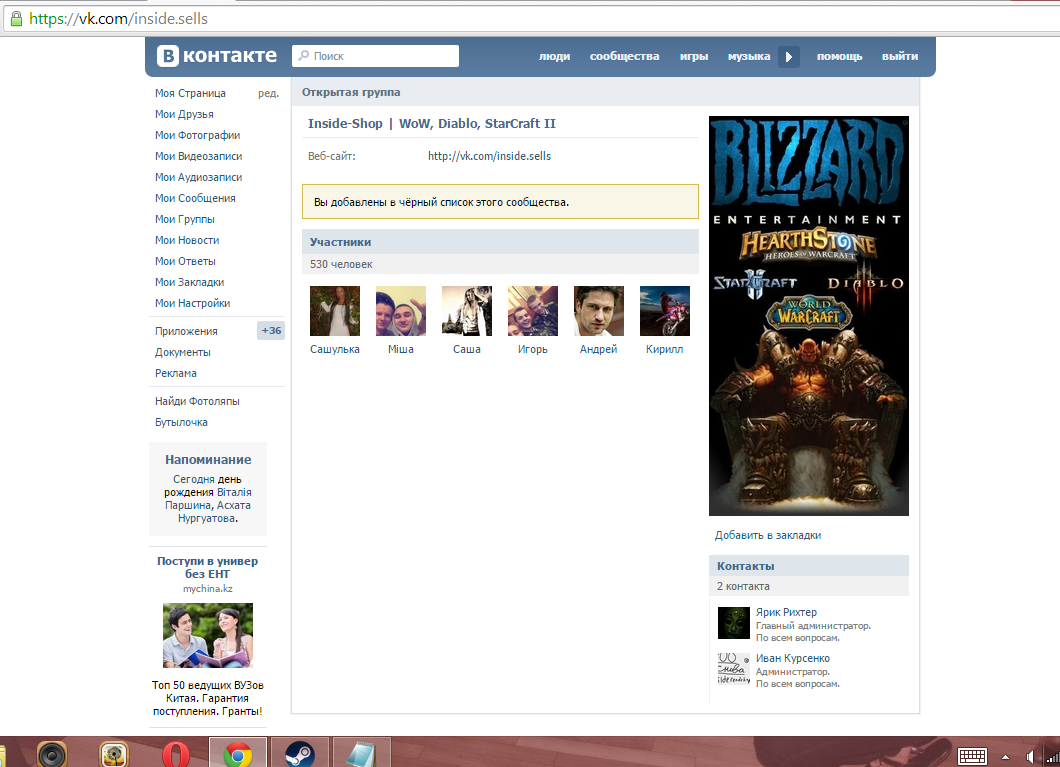
Task: Open the люди menu item
Action: (x=554, y=56)
